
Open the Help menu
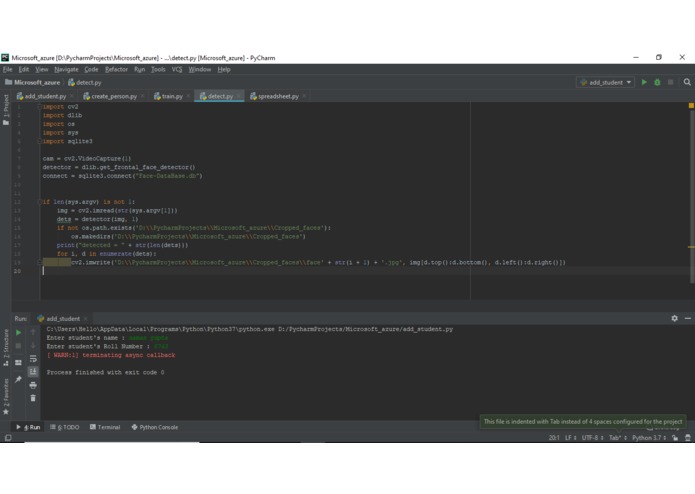click(224, 70)
